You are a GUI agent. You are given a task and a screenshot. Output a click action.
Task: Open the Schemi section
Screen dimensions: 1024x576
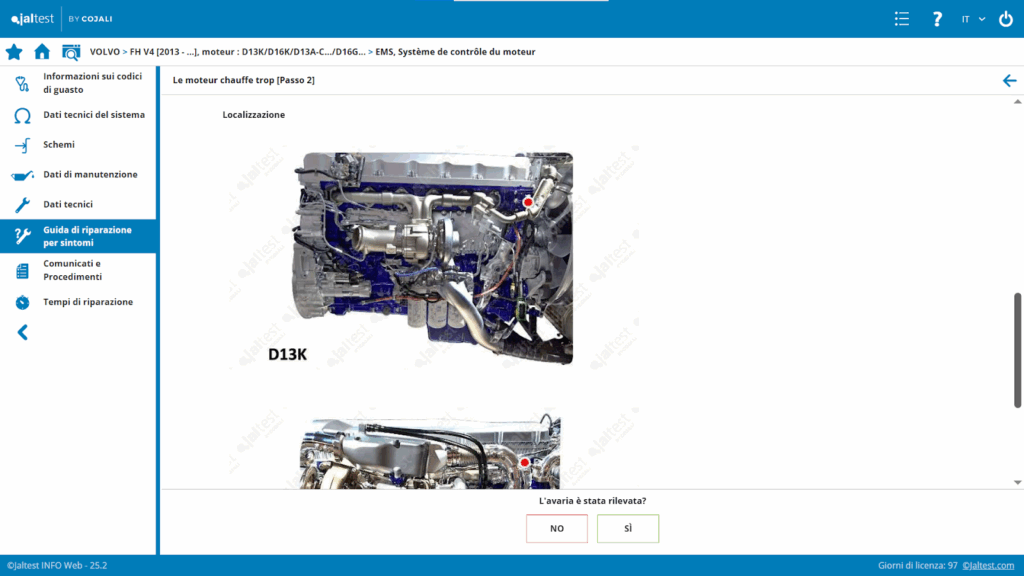pyautogui.click(x=58, y=145)
